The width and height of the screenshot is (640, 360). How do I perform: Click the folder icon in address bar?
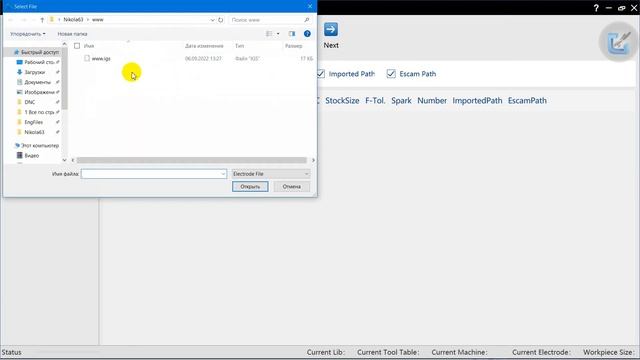pyautogui.click(x=52, y=20)
